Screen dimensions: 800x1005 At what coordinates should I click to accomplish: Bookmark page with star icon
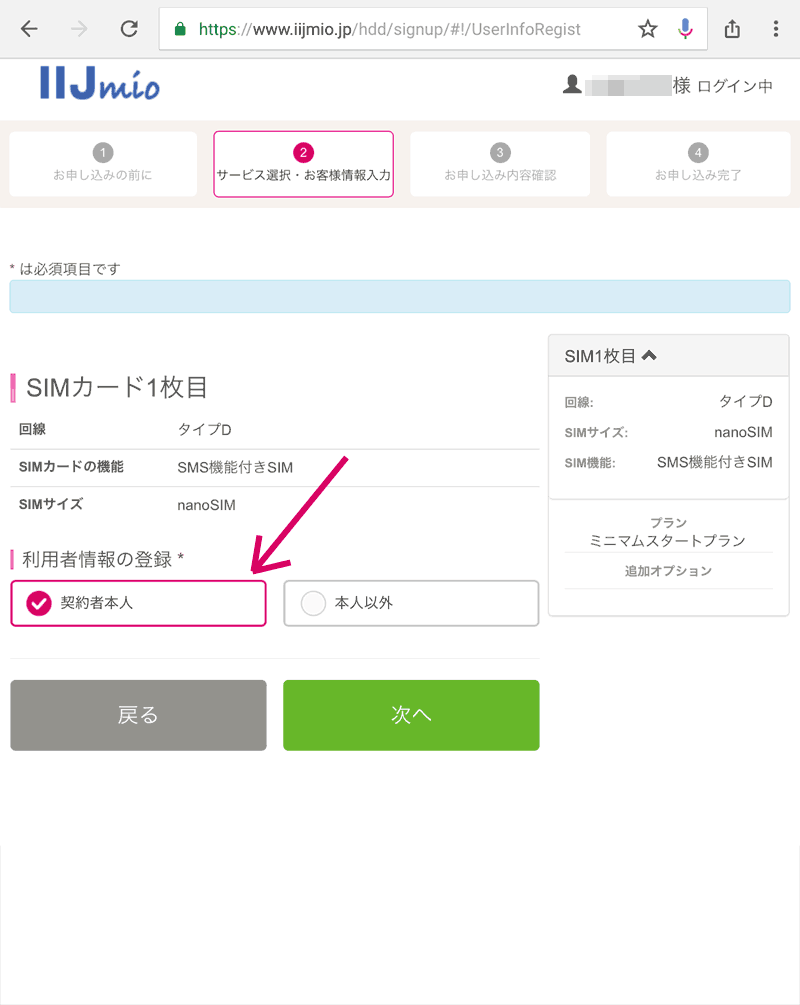(x=648, y=29)
